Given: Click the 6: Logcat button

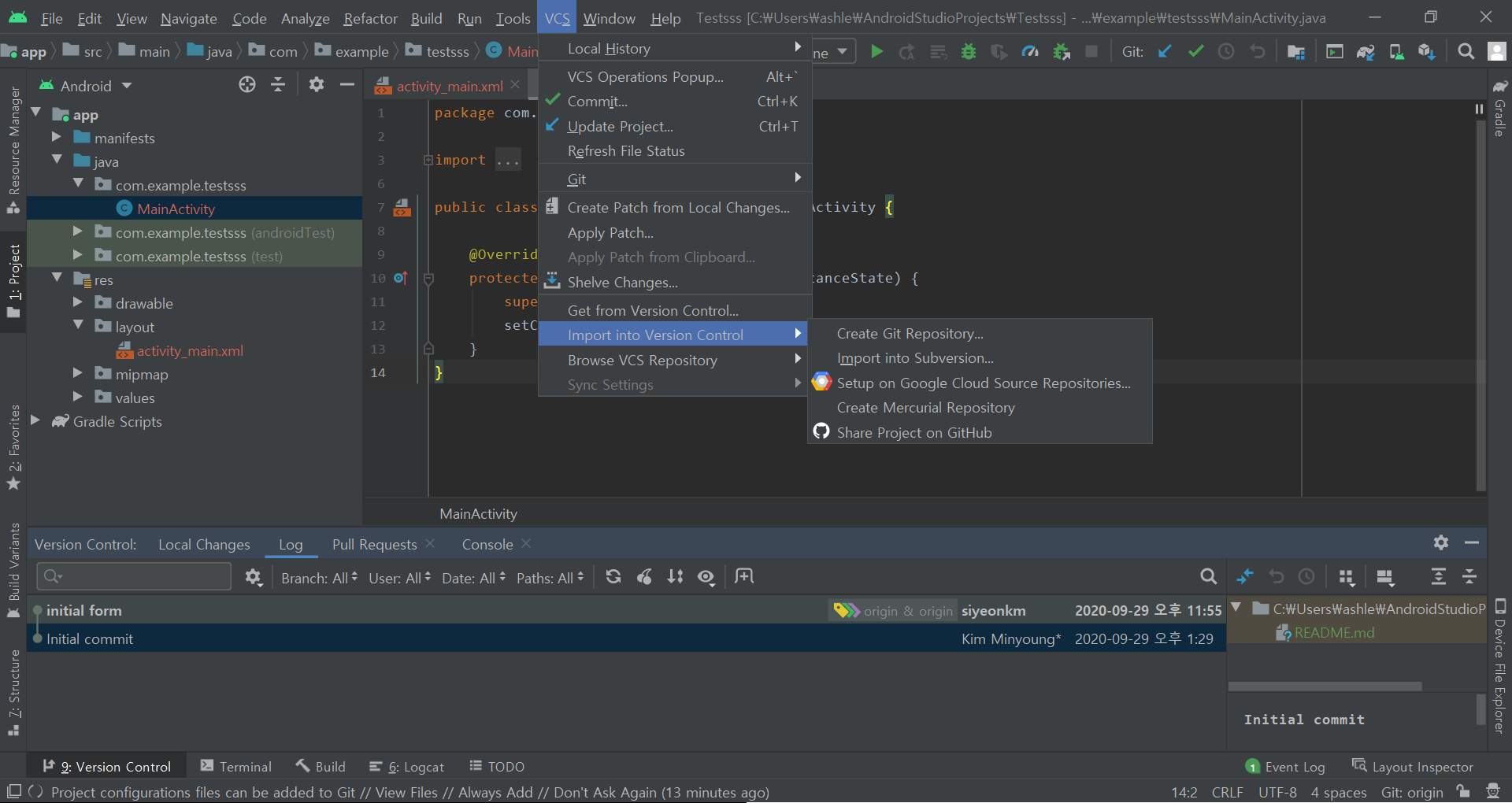Looking at the screenshot, I should point(406,766).
